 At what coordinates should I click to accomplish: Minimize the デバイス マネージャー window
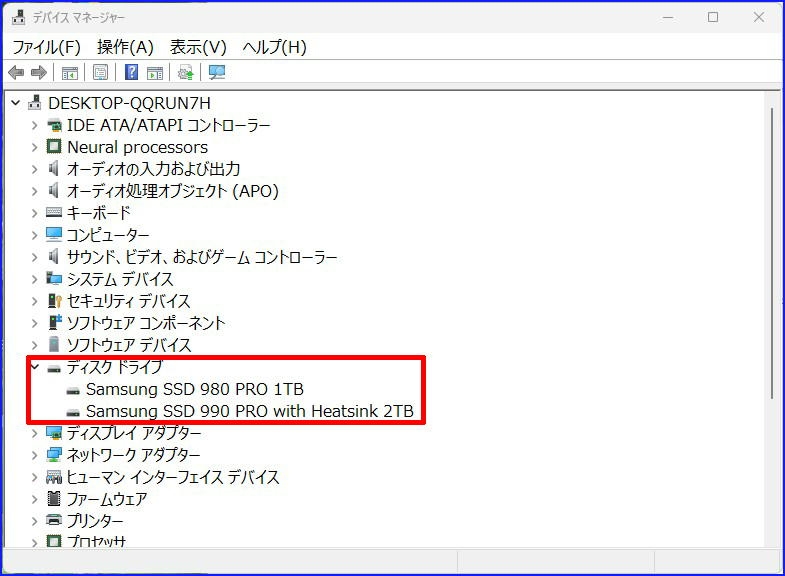(x=667, y=17)
